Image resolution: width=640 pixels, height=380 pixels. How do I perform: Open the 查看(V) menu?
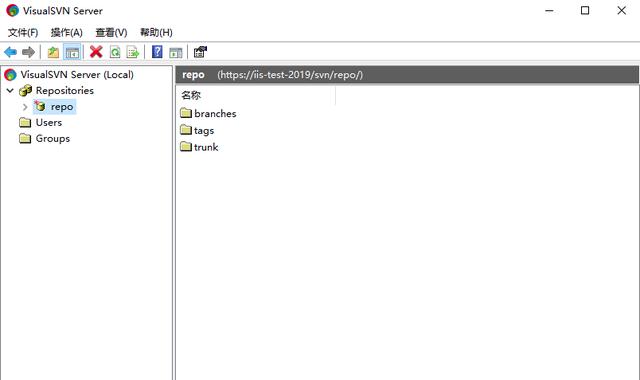click(111, 32)
